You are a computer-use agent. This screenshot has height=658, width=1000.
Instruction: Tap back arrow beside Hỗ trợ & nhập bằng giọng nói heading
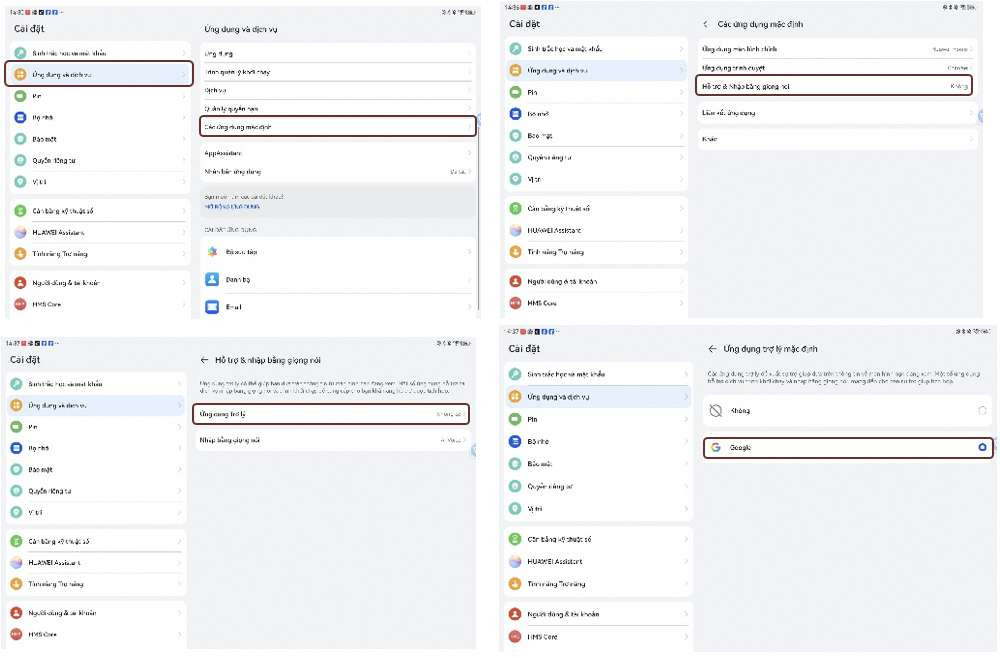[204, 360]
